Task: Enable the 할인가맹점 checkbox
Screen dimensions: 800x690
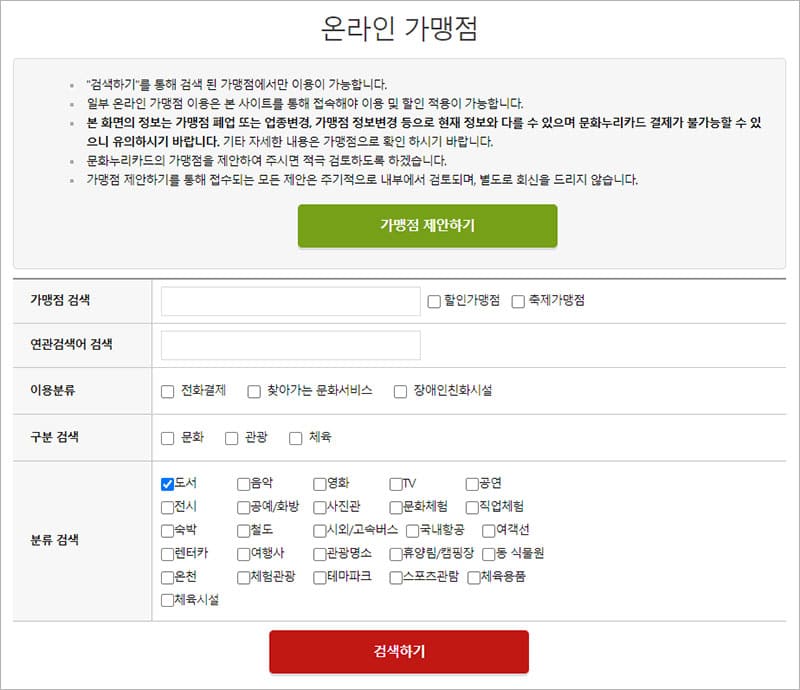Action: tap(434, 301)
